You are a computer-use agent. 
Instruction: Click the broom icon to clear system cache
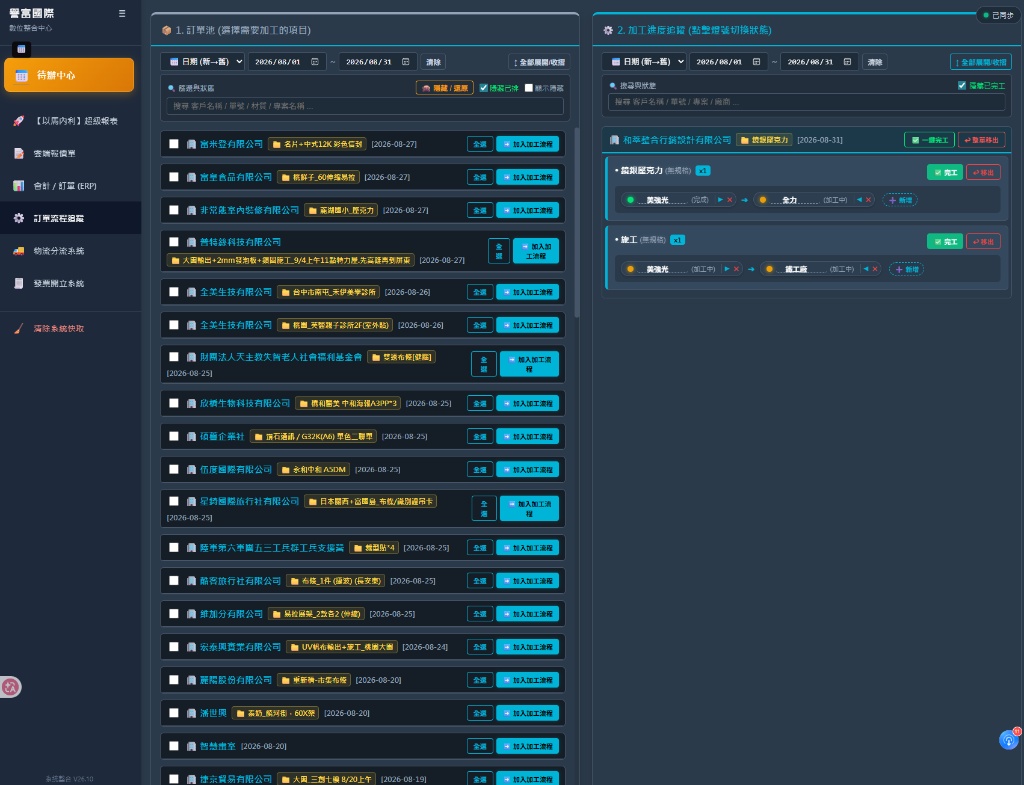pyautogui.click(x=19, y=328)
